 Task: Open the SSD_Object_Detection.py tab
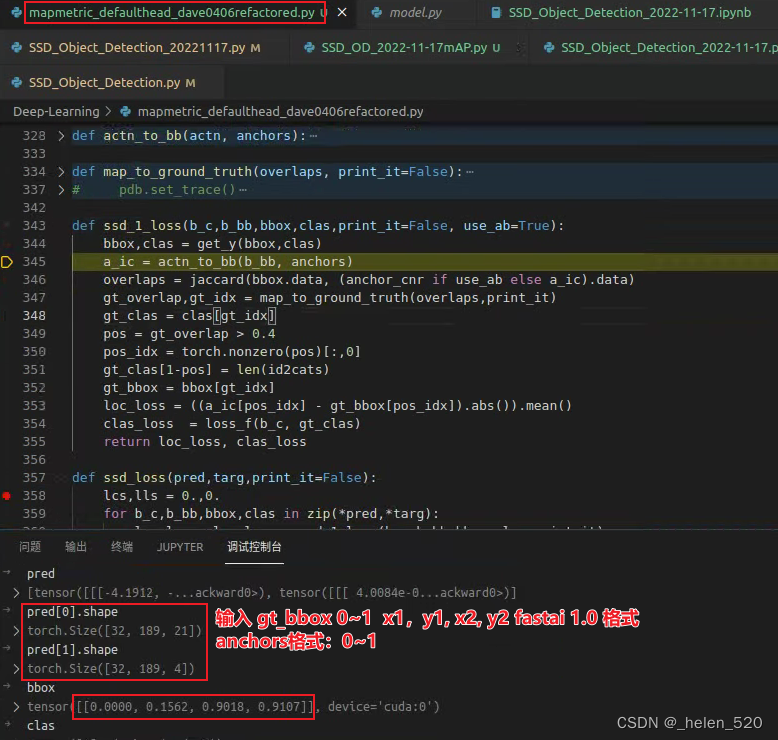(x=103, y=82)
